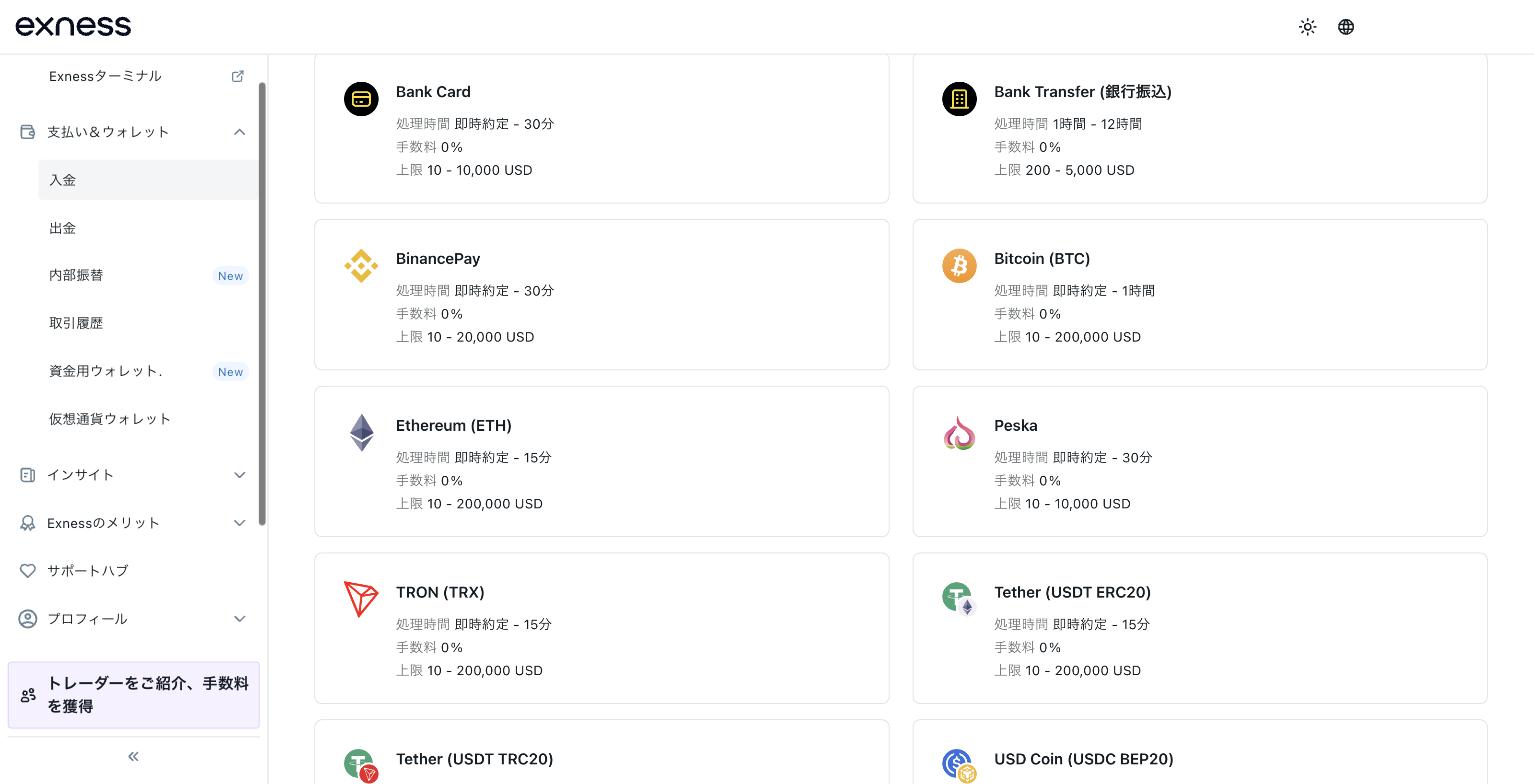1534x784 pixels.
Task: Click Bitcoin processing time 即時約定 - 1時間
Action: [x=1104, y=291]
